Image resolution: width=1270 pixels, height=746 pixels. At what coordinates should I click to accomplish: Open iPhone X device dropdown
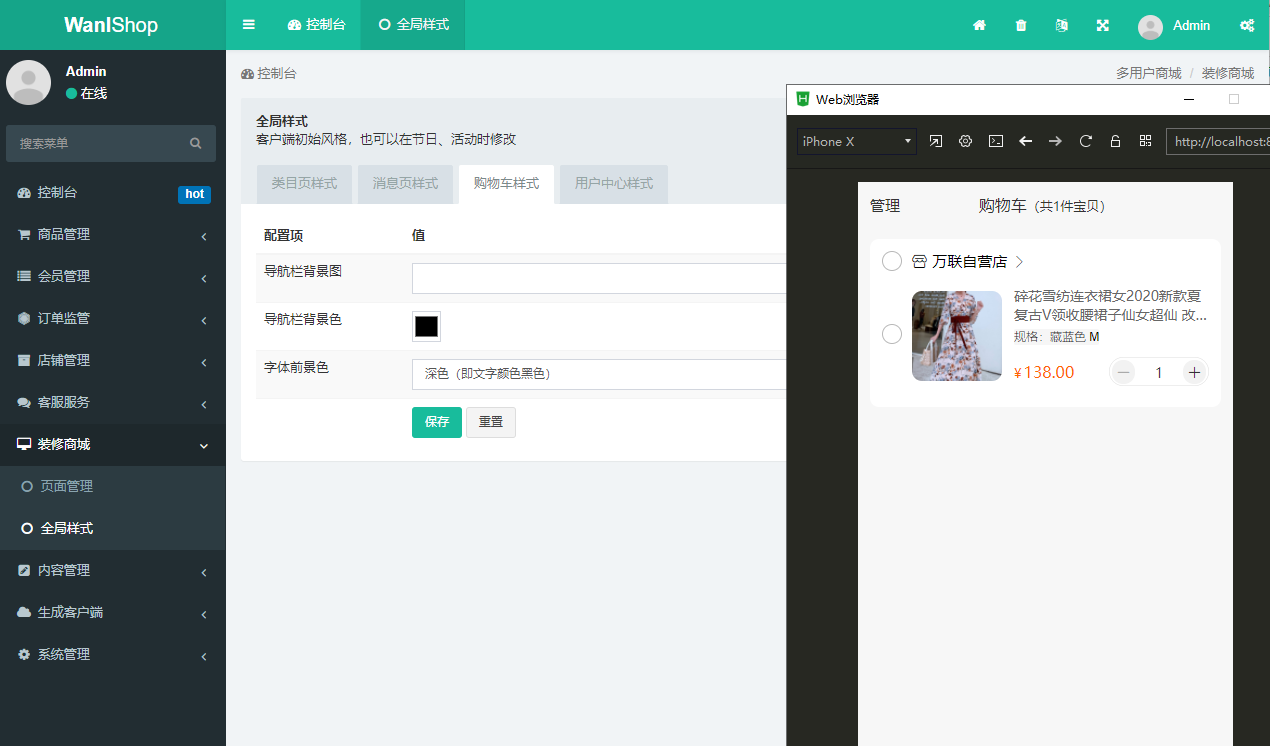[x=857, y=141]
